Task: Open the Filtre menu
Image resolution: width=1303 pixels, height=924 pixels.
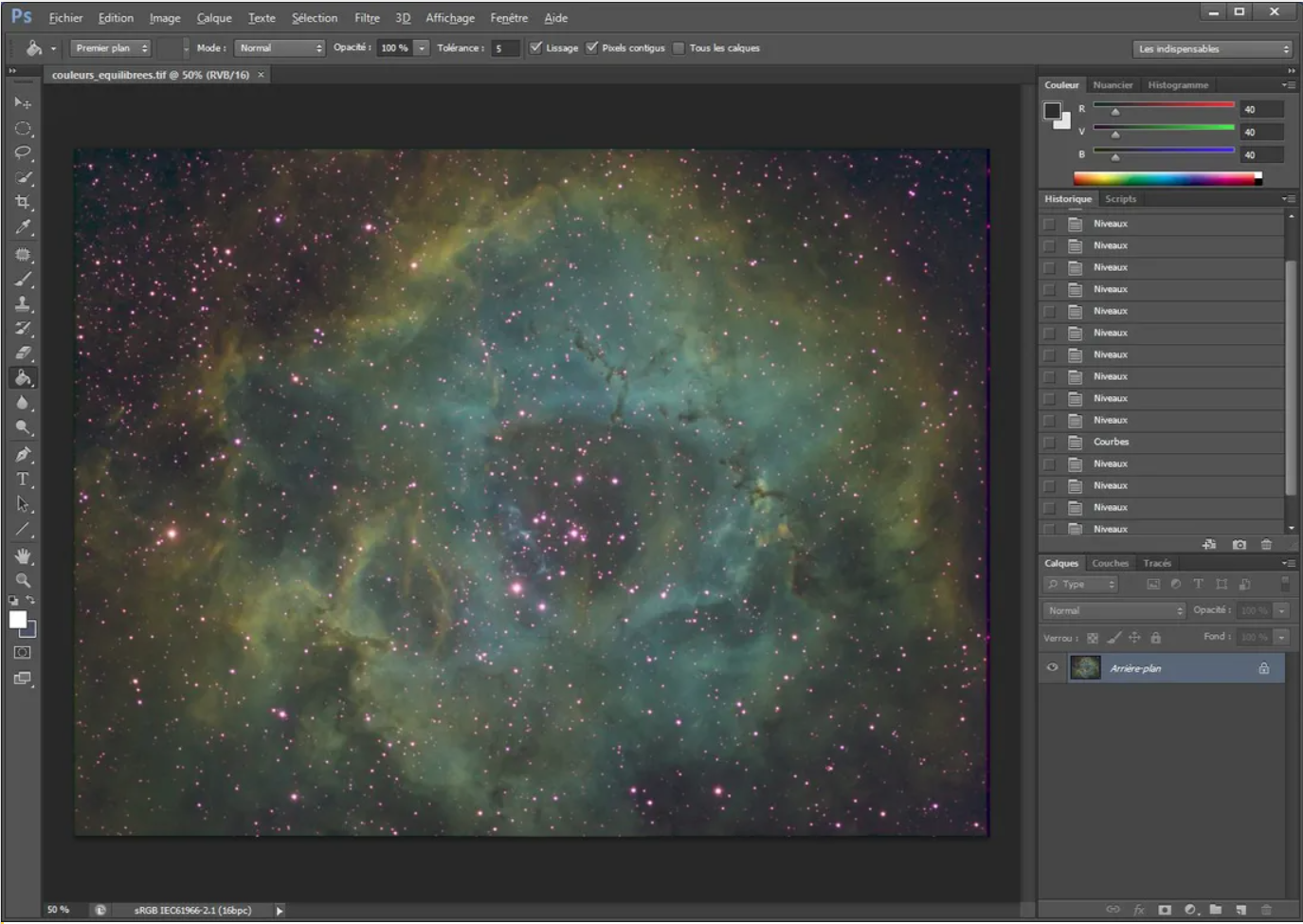Action: pos(367,18)
